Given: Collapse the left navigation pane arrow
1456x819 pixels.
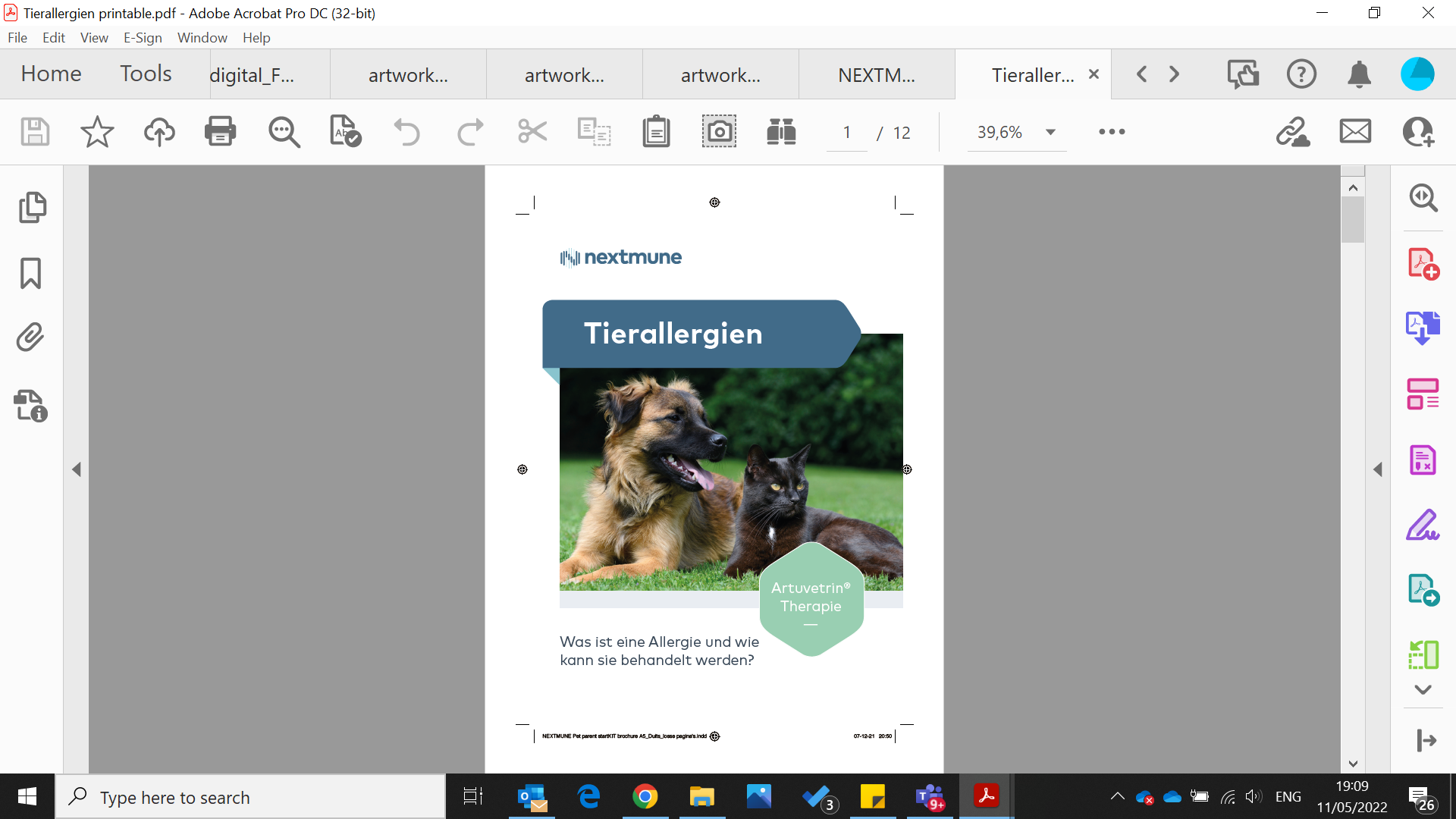Looking at the screenshot, I should [77, 469].
